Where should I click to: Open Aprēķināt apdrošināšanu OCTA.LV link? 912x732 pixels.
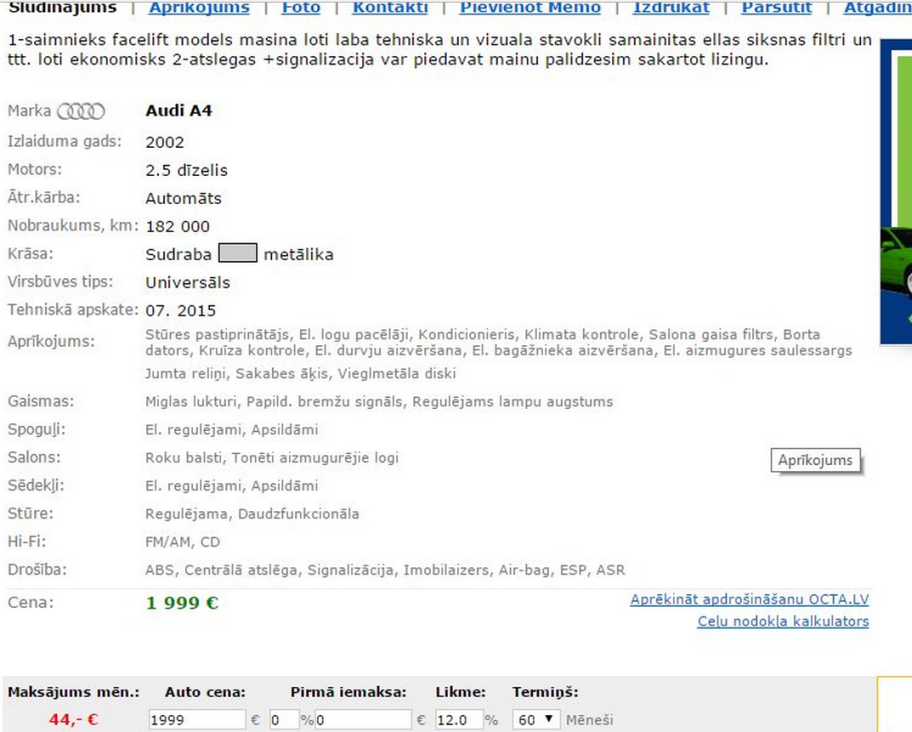[x=749, y=599]
